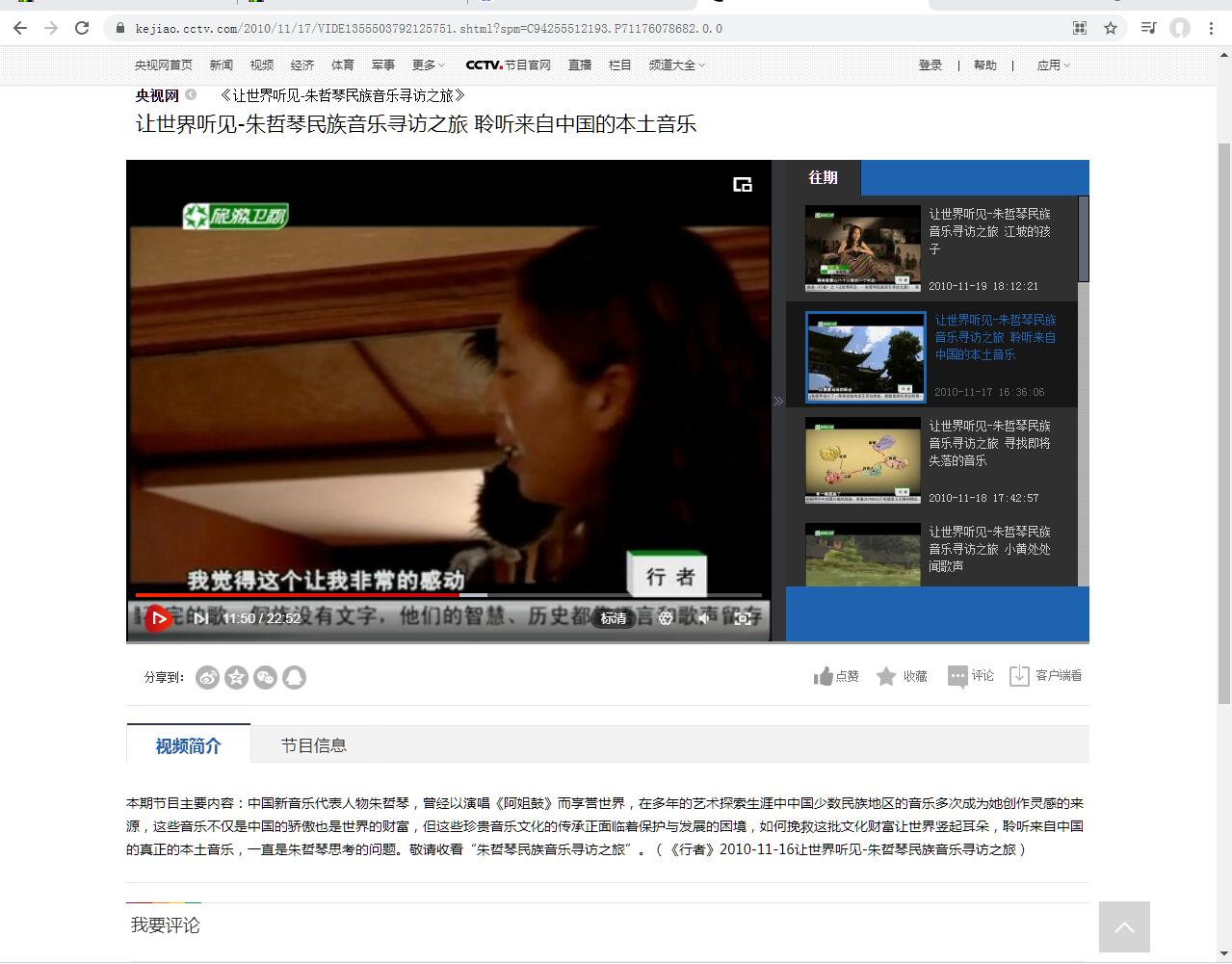1232x964 pixels.
Task: Toggle picture-in-picture mini player icon
Action: pos(742,185)
